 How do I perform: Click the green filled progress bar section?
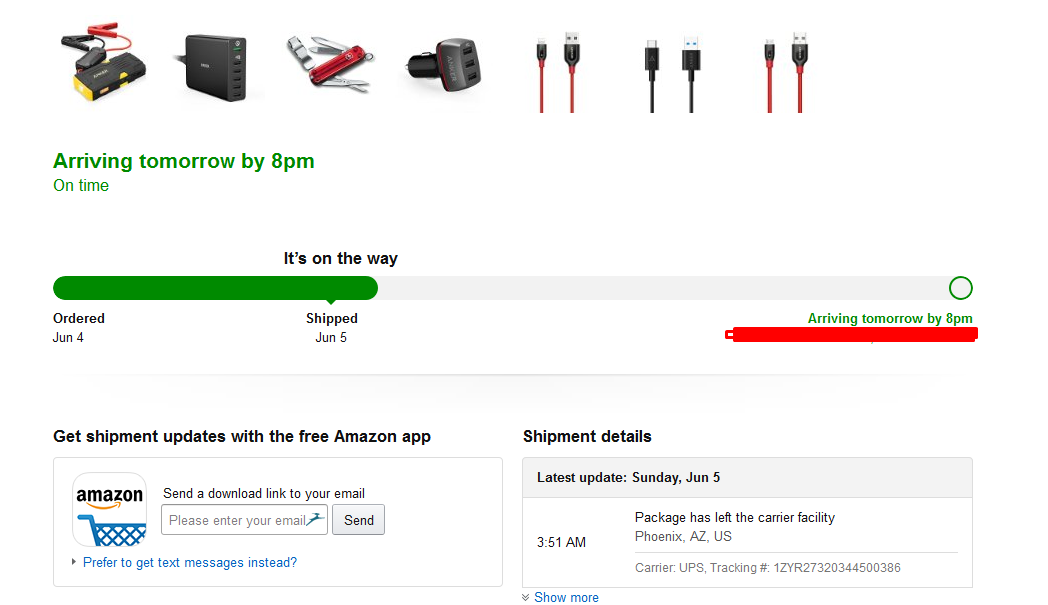click(x=215, y=288)
